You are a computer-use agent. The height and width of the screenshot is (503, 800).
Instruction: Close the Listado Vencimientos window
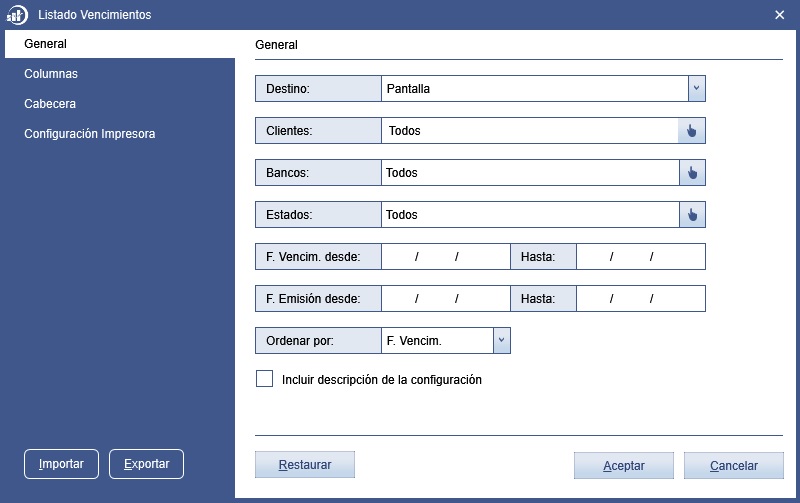779,15
